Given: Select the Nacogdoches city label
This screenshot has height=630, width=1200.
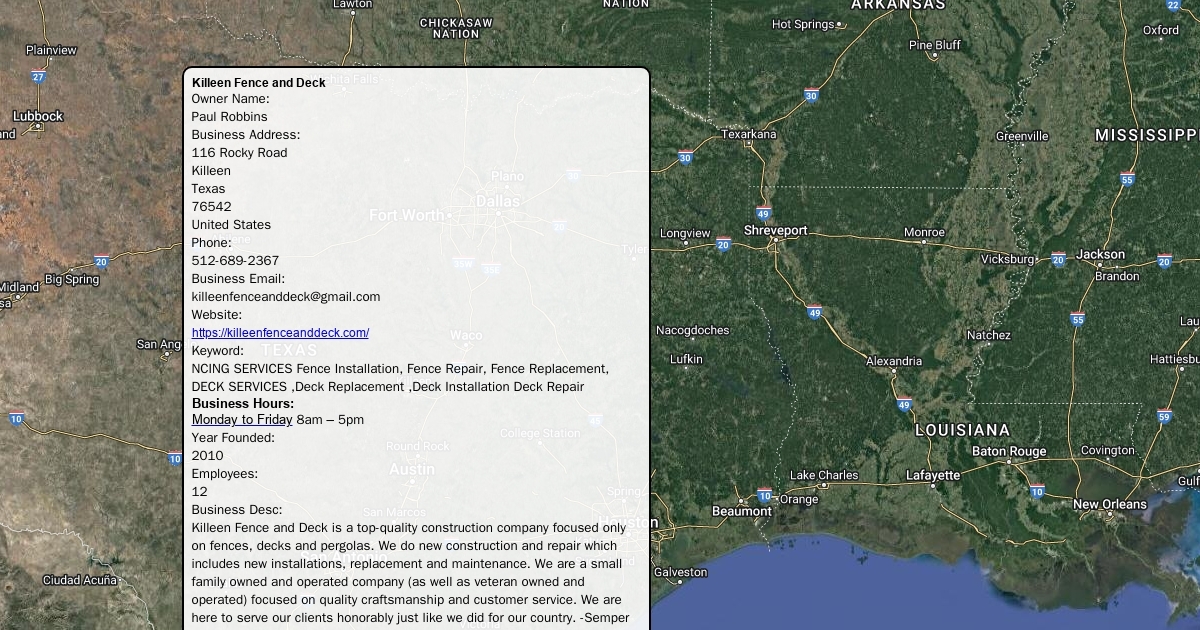Looking at the screenshot, I should click(x=692, y=330).
